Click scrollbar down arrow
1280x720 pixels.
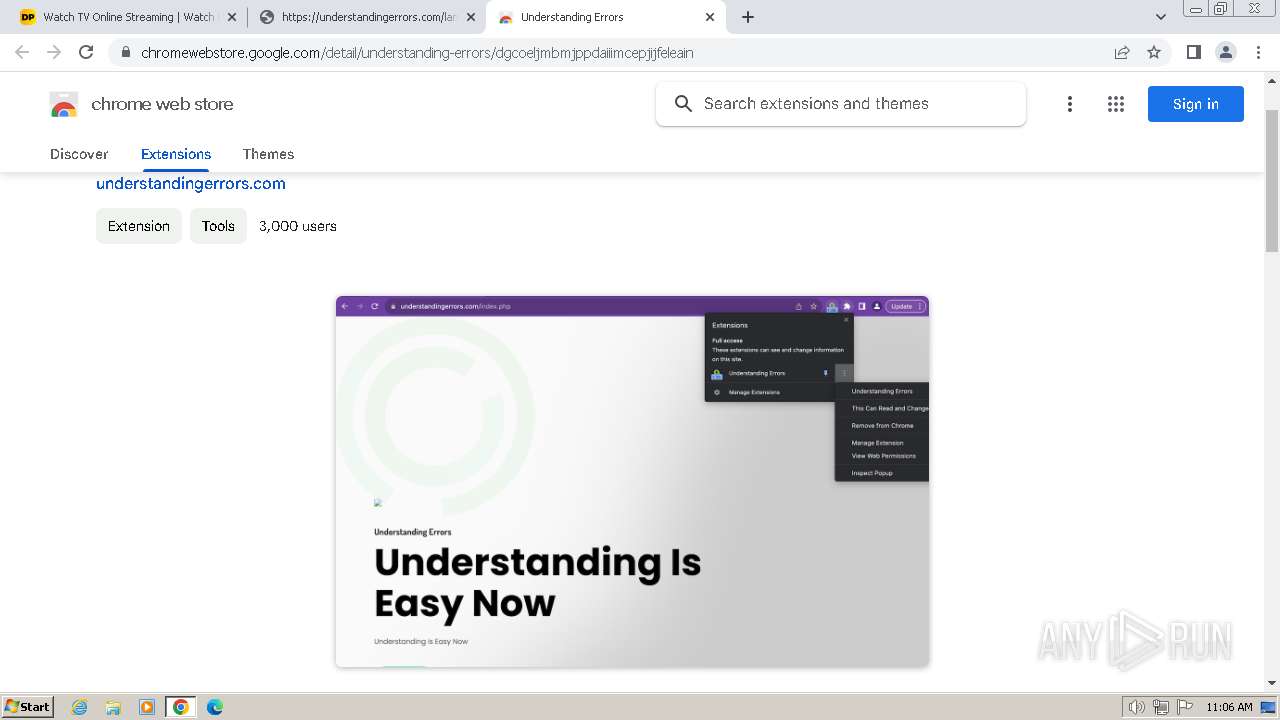[1272, 683]
